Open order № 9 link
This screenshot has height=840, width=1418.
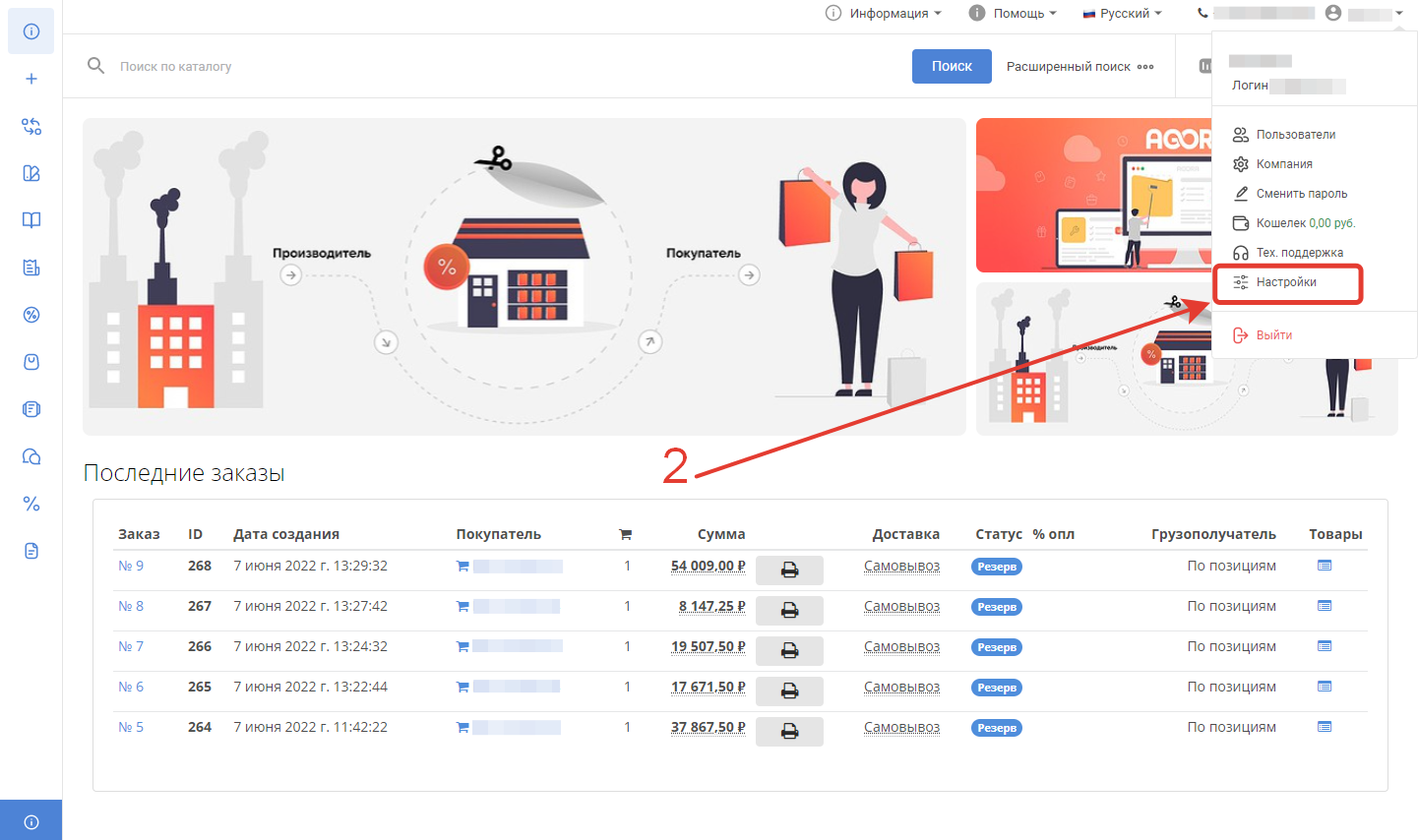131,566
